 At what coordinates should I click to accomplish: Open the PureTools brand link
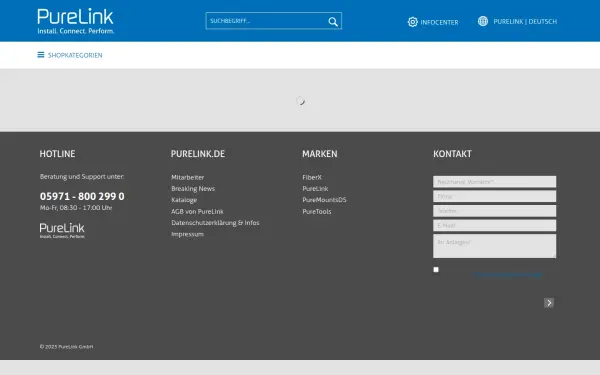(317, 211)
